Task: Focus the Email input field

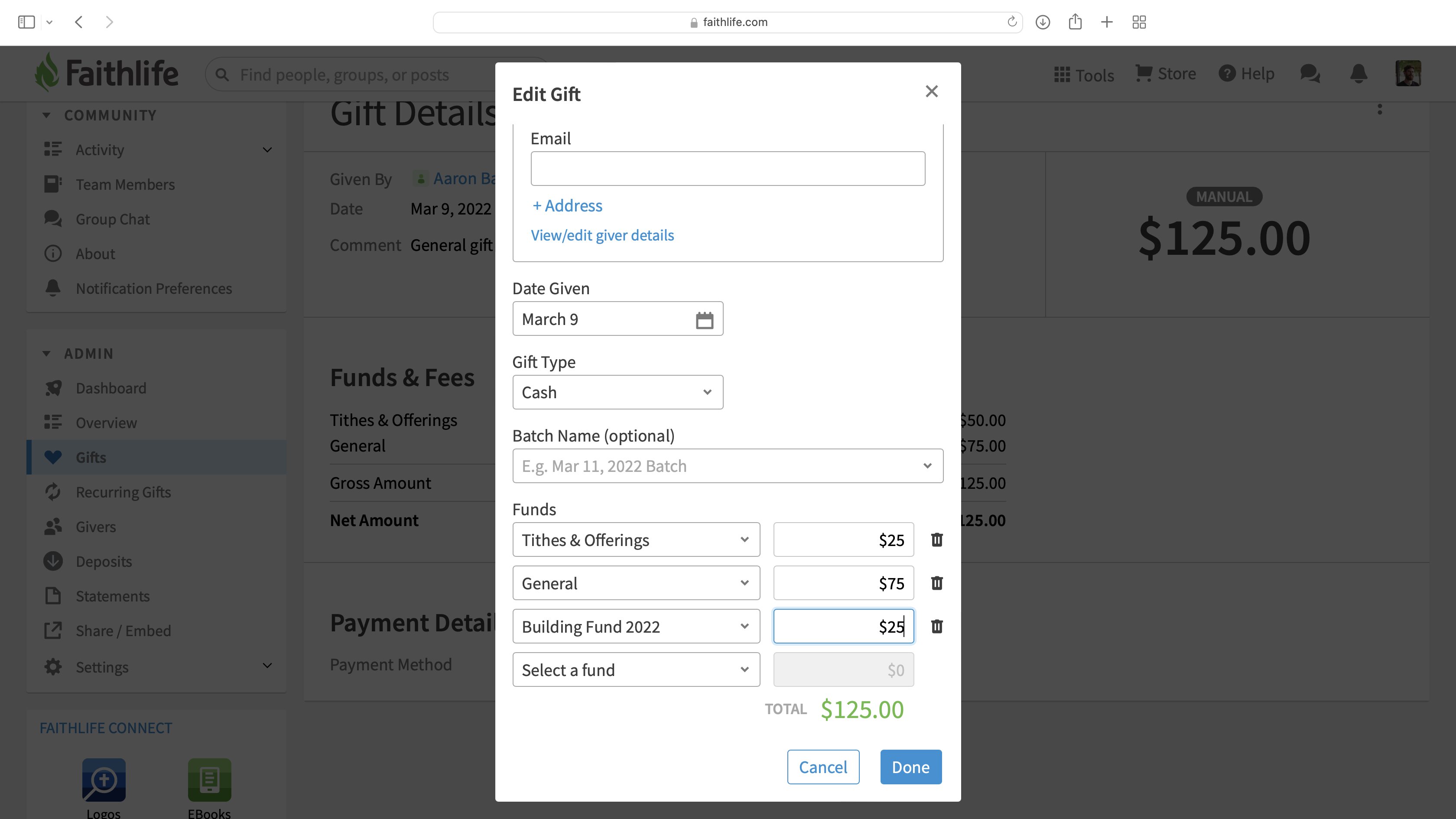Action: click(728, 169)
